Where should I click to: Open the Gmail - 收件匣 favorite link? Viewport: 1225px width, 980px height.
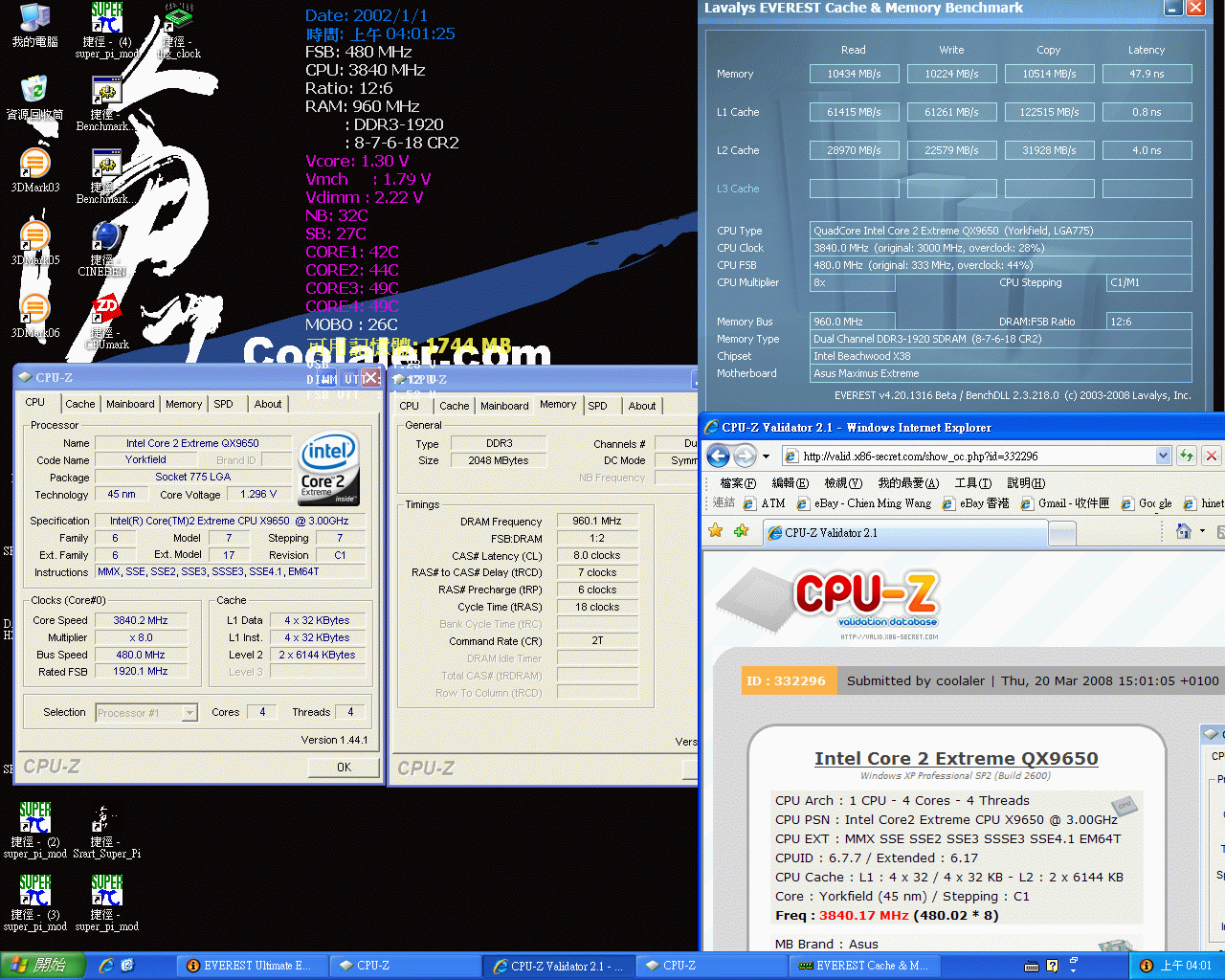pos(1065,503)
